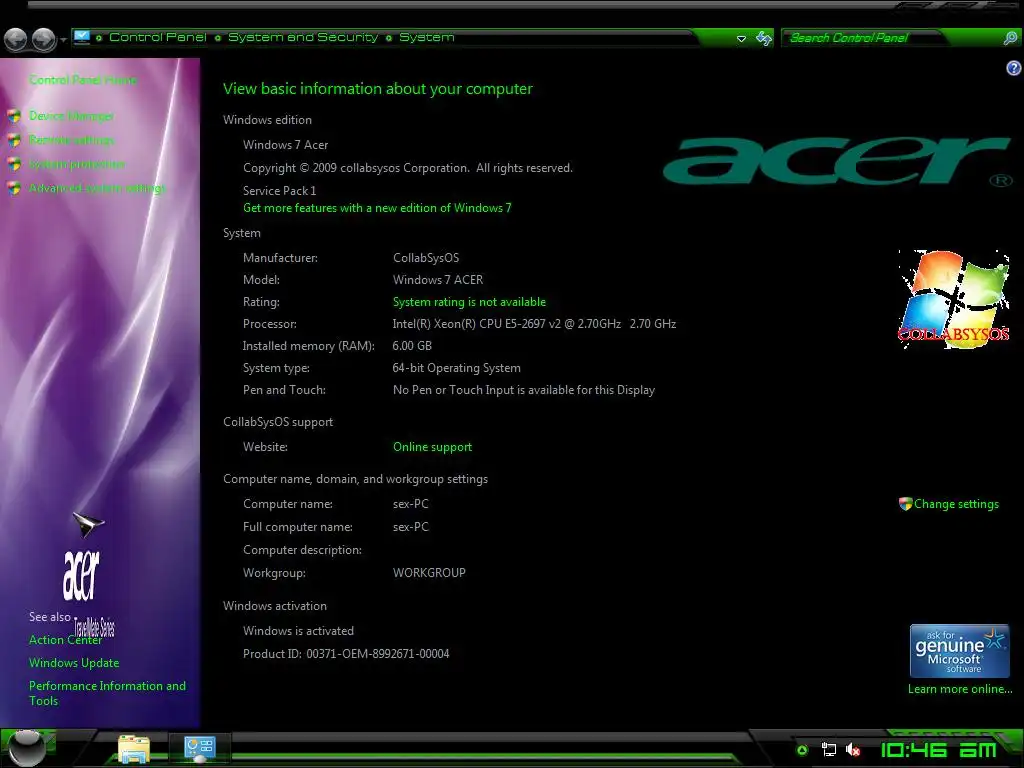
Task: Click the Windows 7 Acer edition text
Action: coord(285,145)
